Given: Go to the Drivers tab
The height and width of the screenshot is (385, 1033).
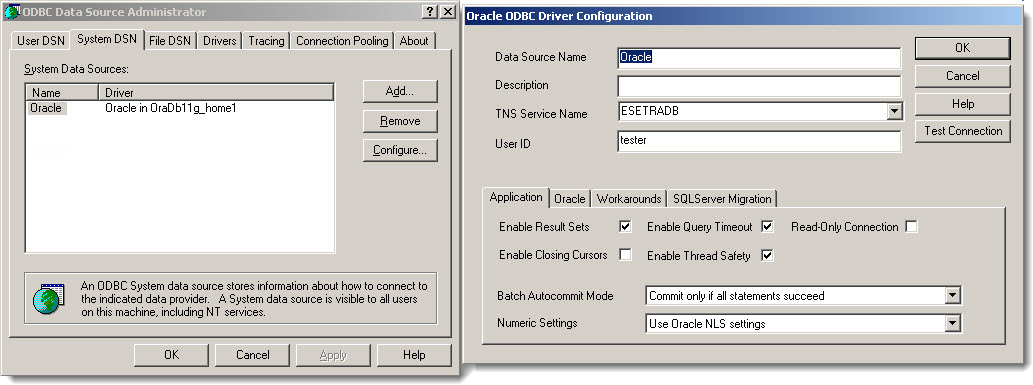Looking at the screenshot, I should click(x=219, y=41).
